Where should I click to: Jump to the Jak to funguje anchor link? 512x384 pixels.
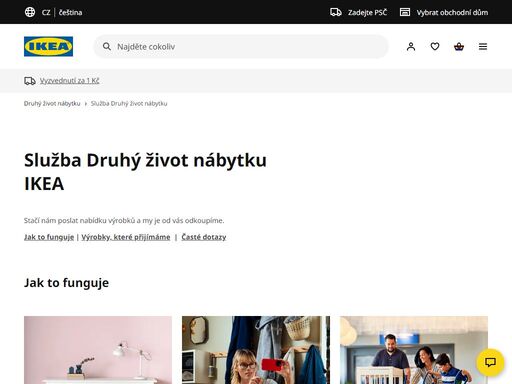coord(49,237)
